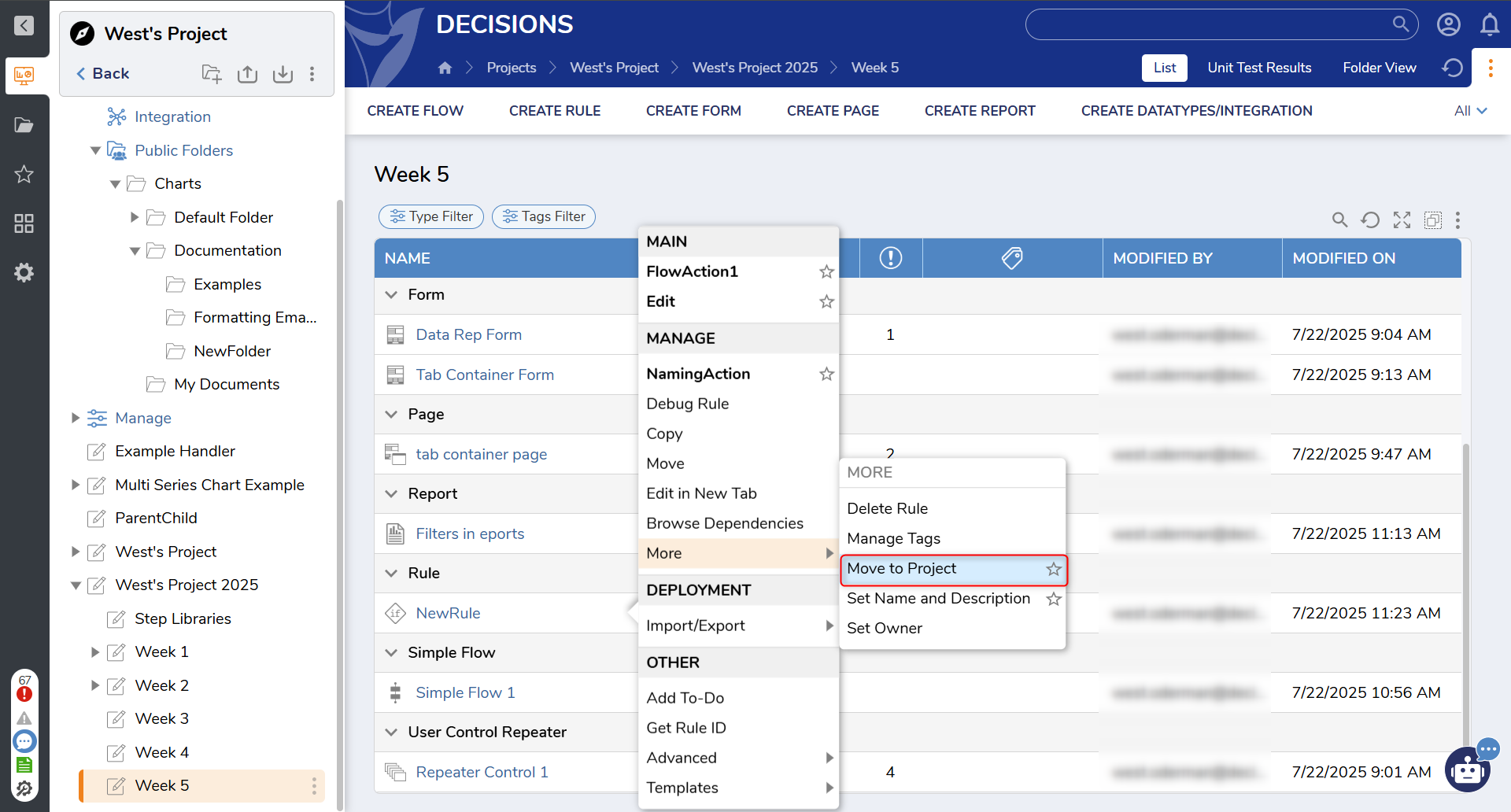This screenshot has width=1511, height=812.
Task: Favorite the Move to Project action star
Action: pos(1053,569)
